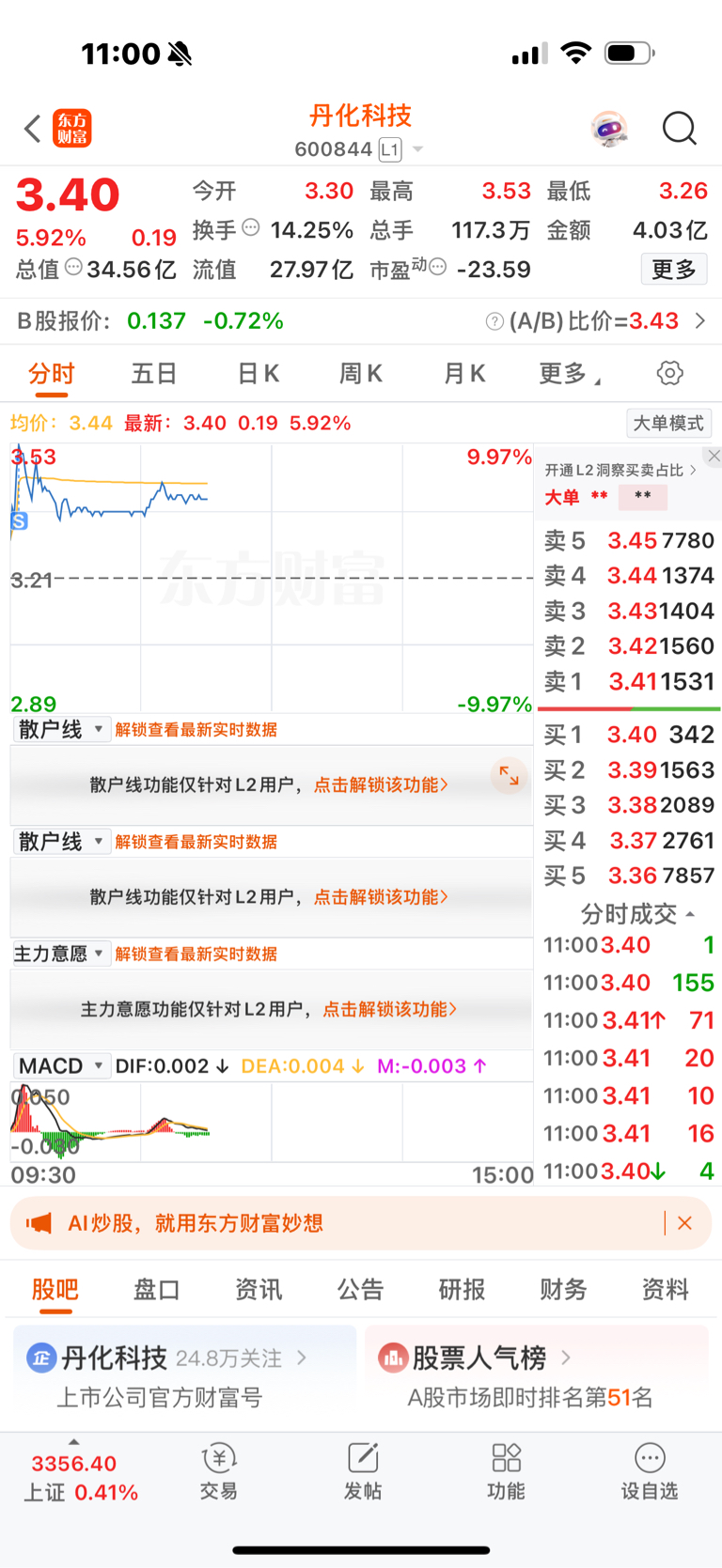This screenshot has width=722, height=1568.
Task: Tap the back arrow icon
Action: click(33, 129)
